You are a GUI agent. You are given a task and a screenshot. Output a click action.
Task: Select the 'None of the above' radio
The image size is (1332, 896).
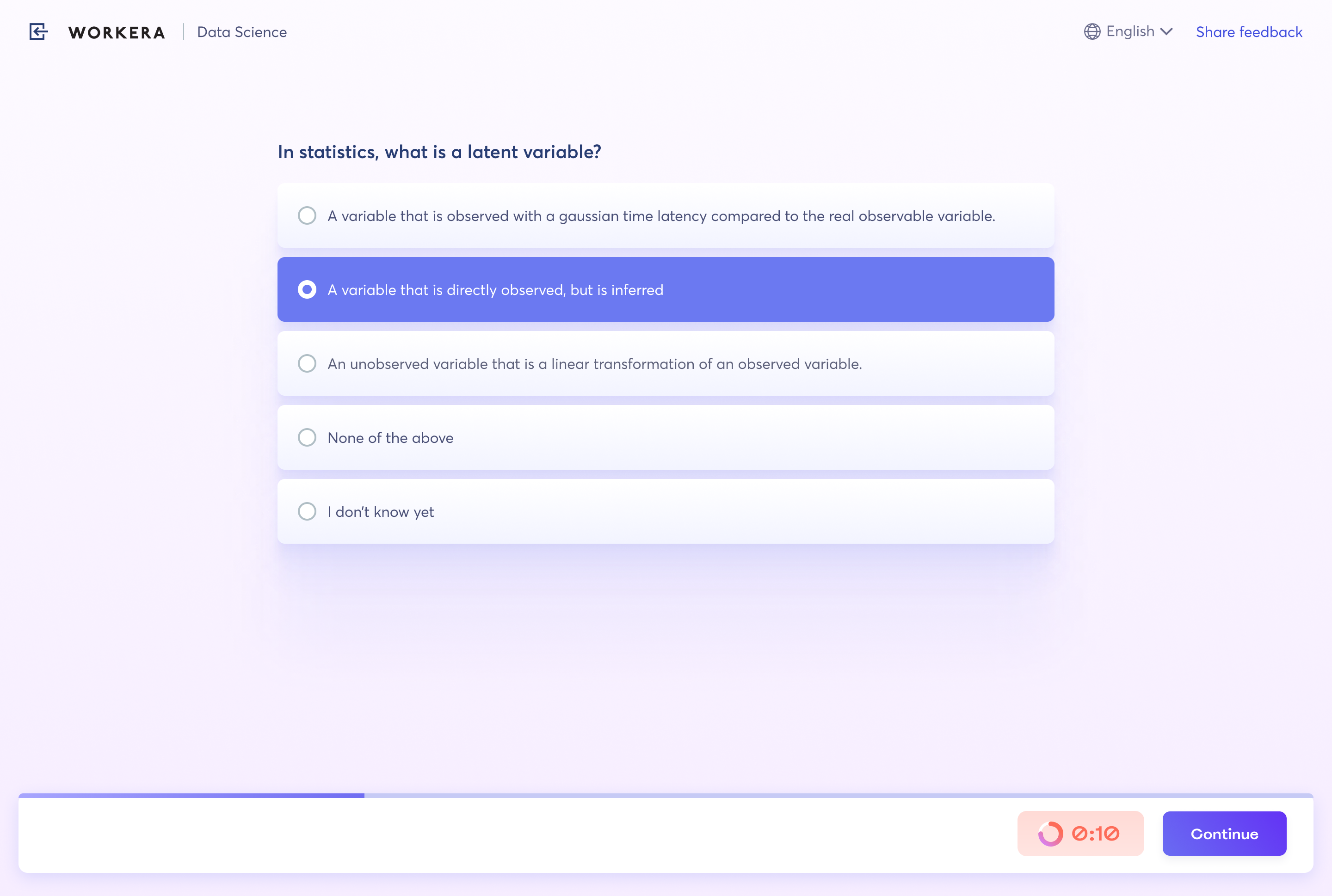point(307,438)
